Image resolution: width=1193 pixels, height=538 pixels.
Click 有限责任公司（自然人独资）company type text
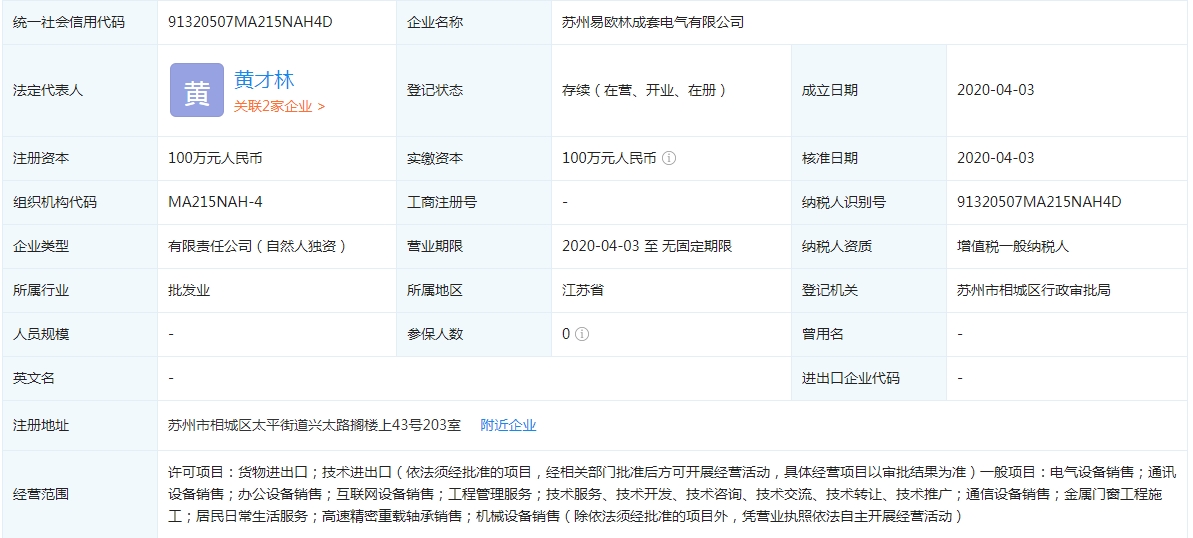(257, 246)
